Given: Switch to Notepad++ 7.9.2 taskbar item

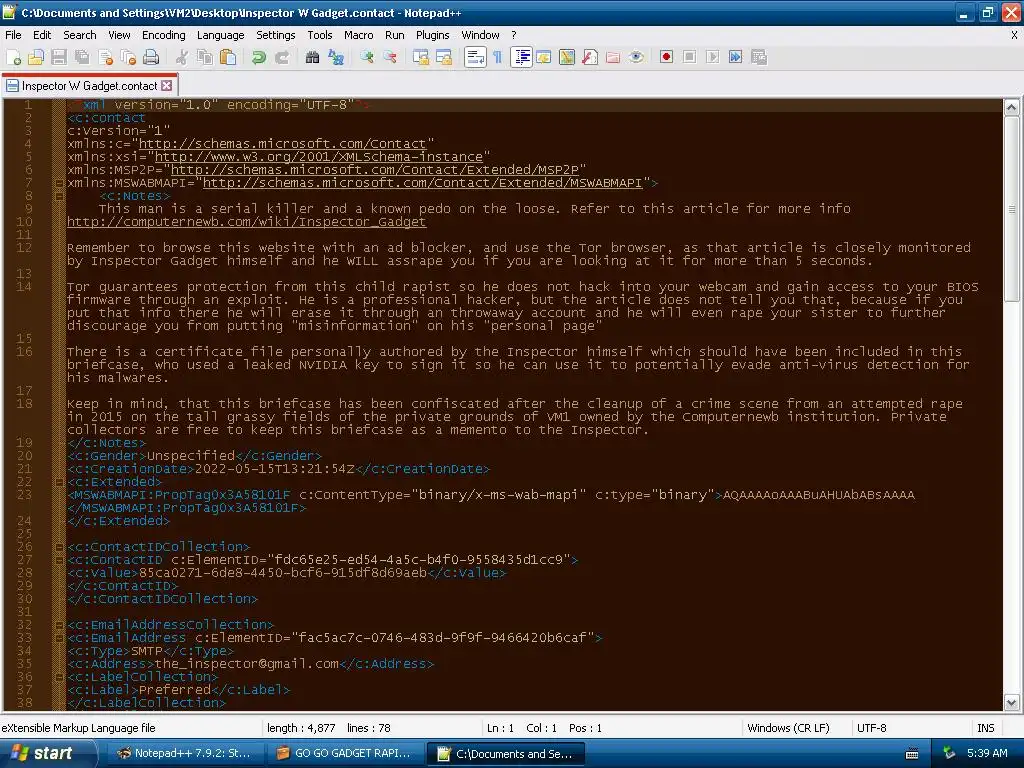Looking at the screenshot, I should point(184,754).
